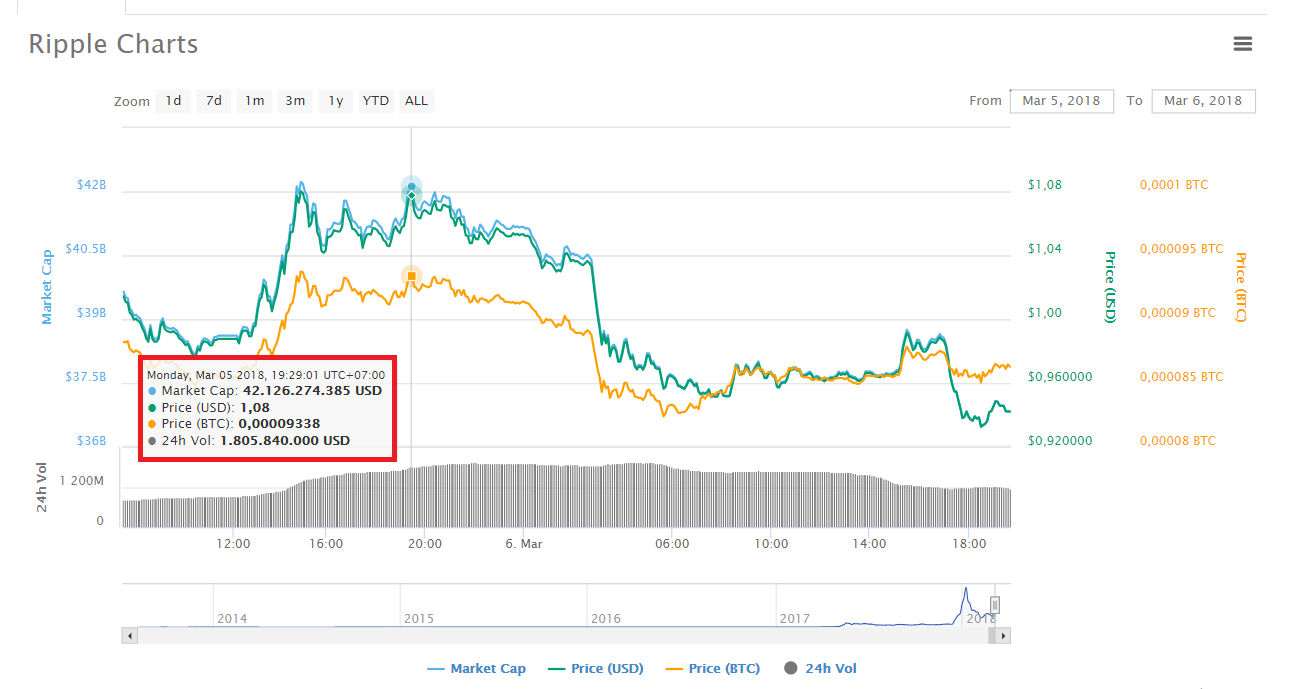This screenshot has height=689, width=1296.
Task: Open the chart hamburger menu icon
Action: [1243, 44]
